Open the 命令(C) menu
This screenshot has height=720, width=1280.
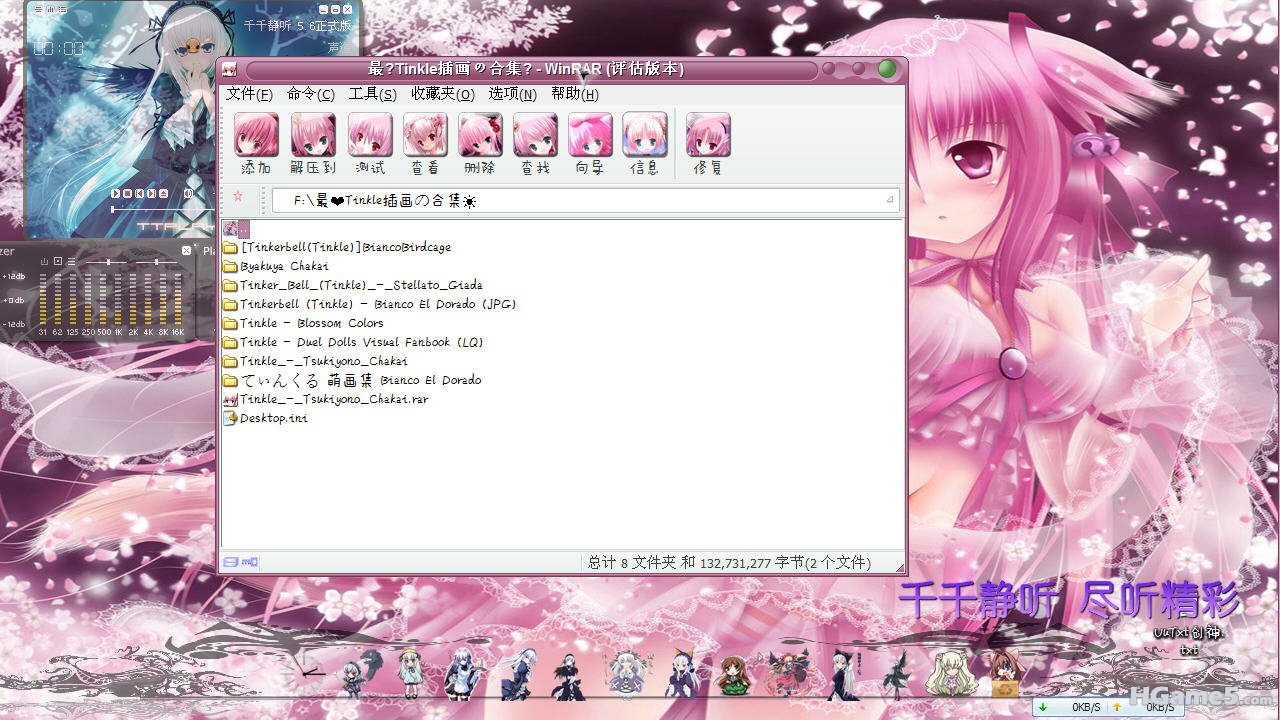(310, 94)
